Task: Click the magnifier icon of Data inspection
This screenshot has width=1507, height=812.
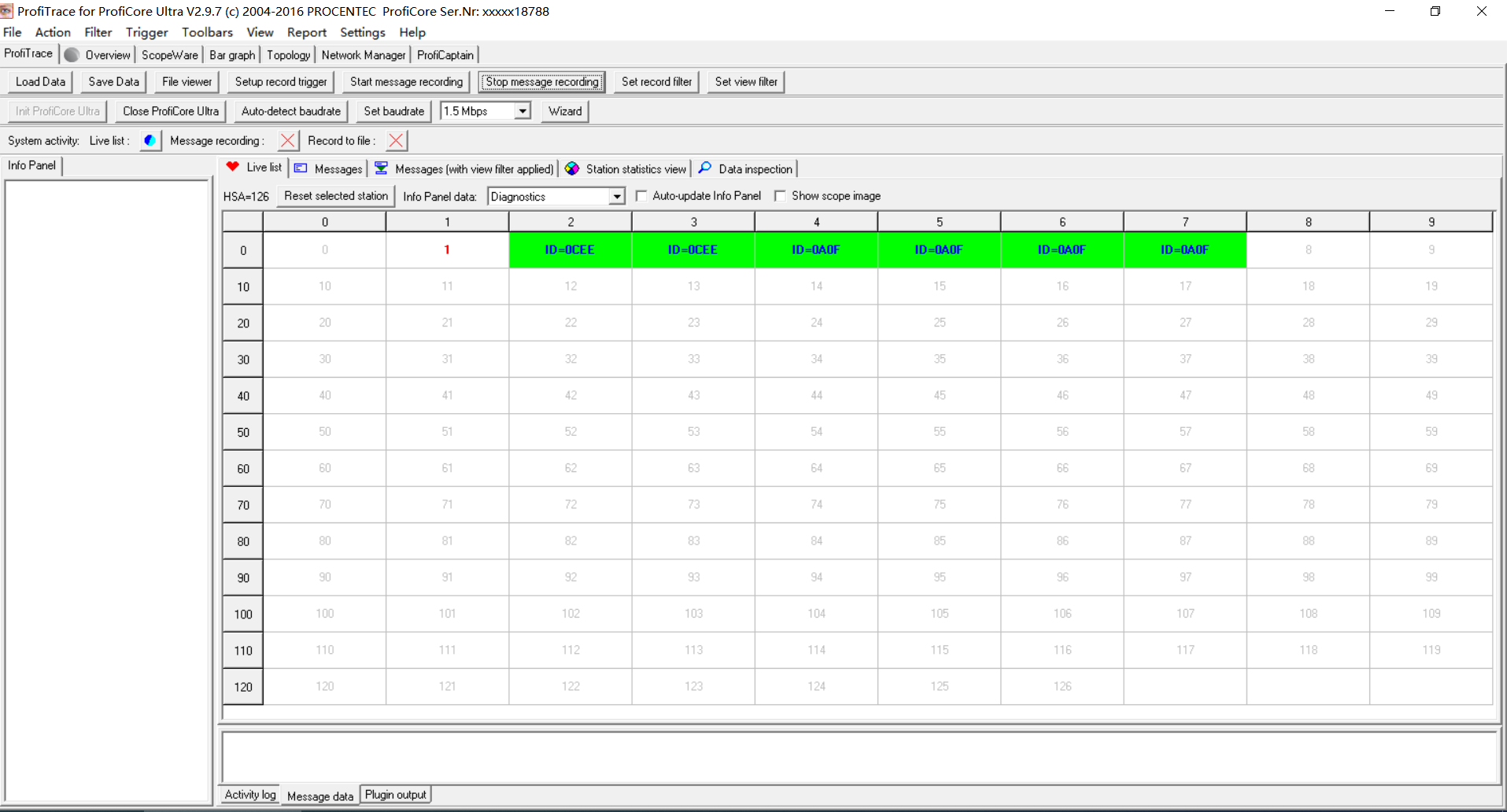Action: (x=704, y=168)
